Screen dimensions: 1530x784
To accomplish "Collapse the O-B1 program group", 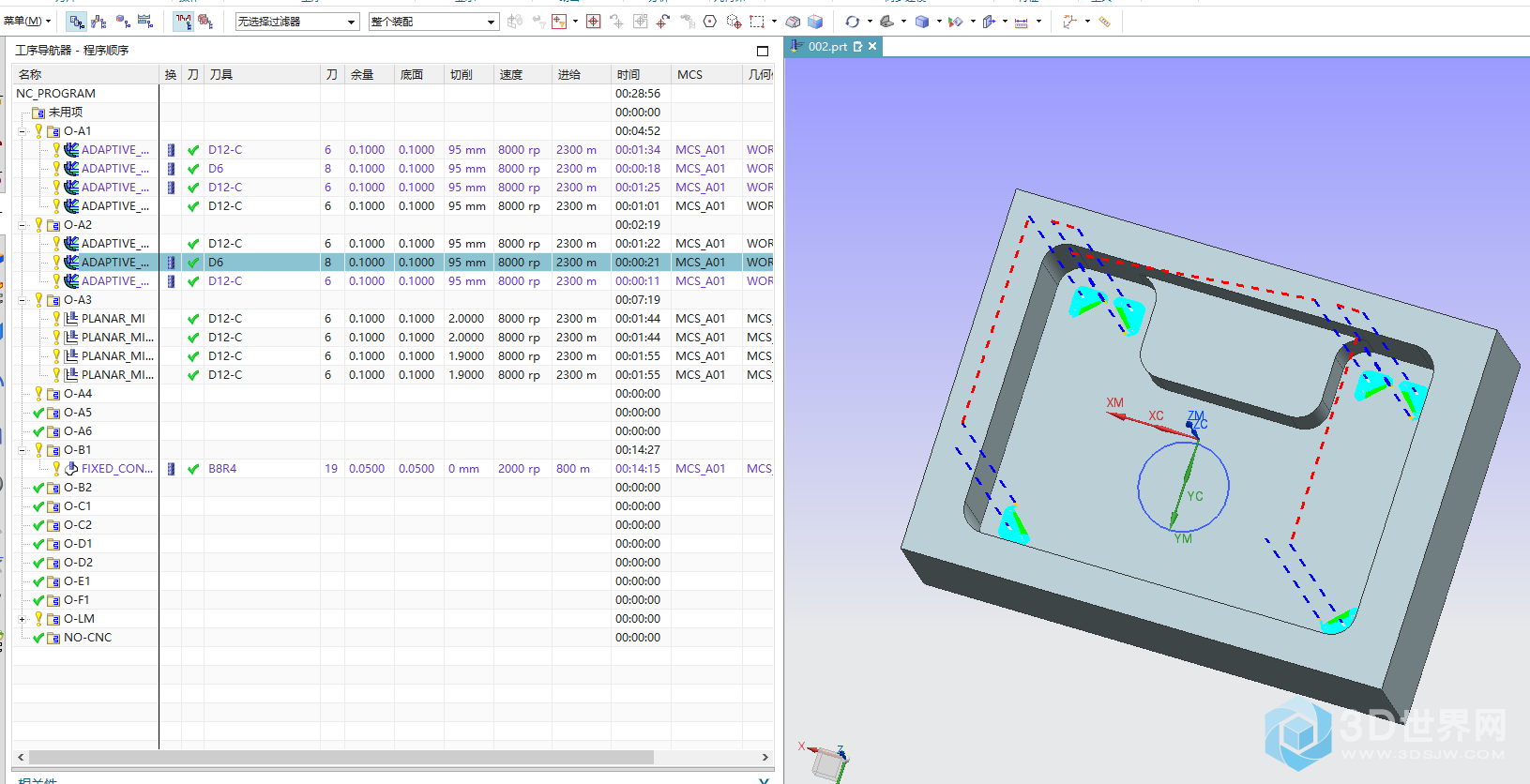I will 22,450.
